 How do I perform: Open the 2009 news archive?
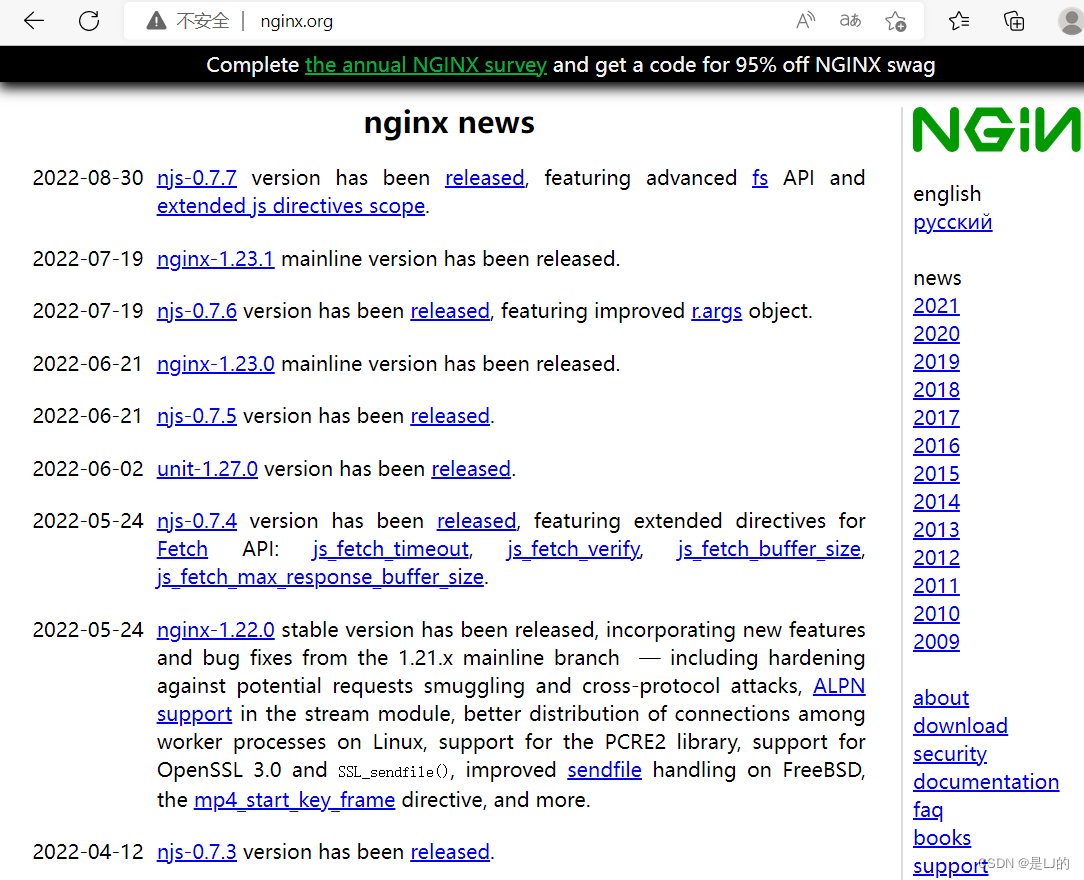(936, 642)
